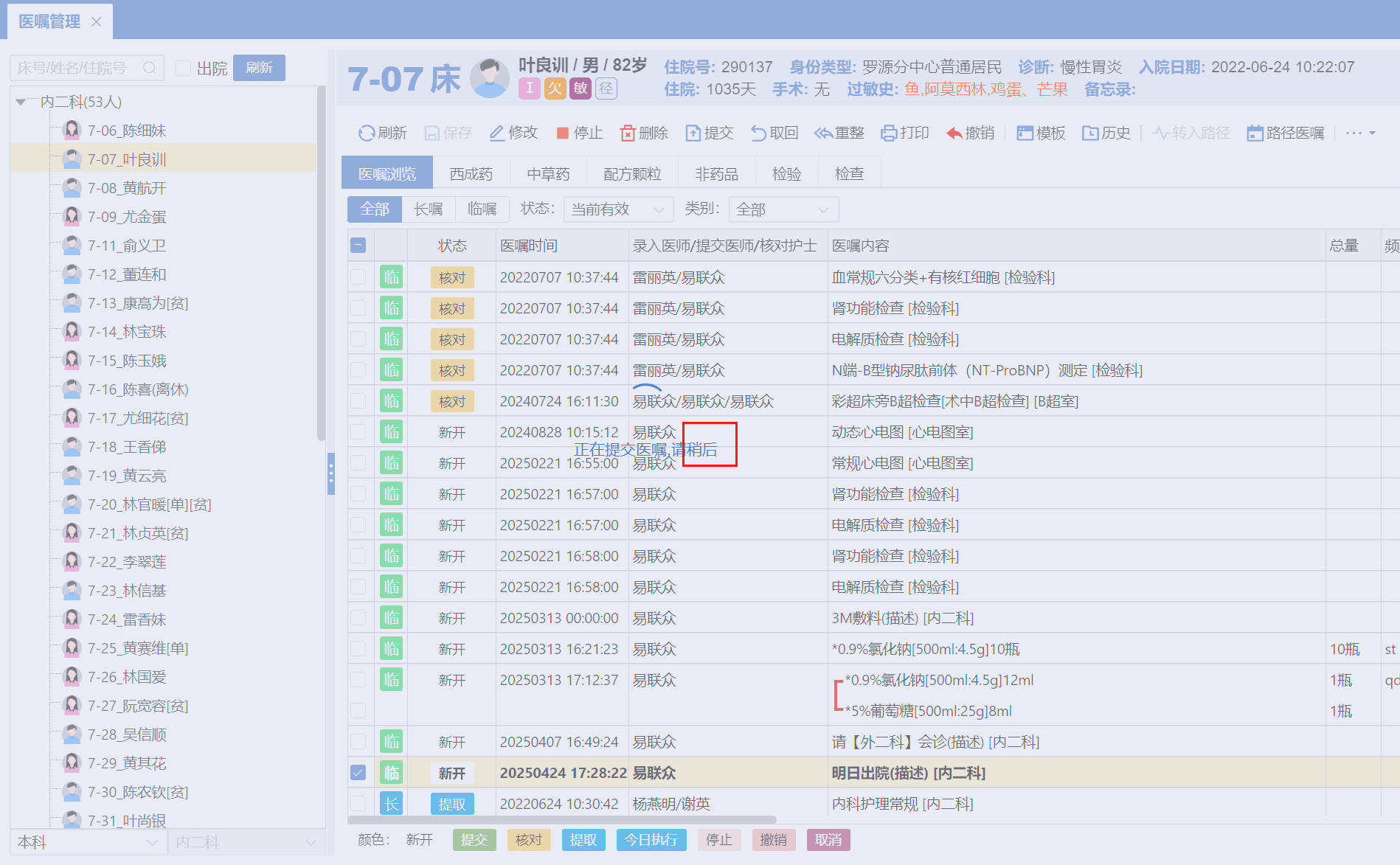Click the patient list vertical scrollbar
Image resolution: width=1400 pixels, height=865 pixels.
[x=321, y=264]
